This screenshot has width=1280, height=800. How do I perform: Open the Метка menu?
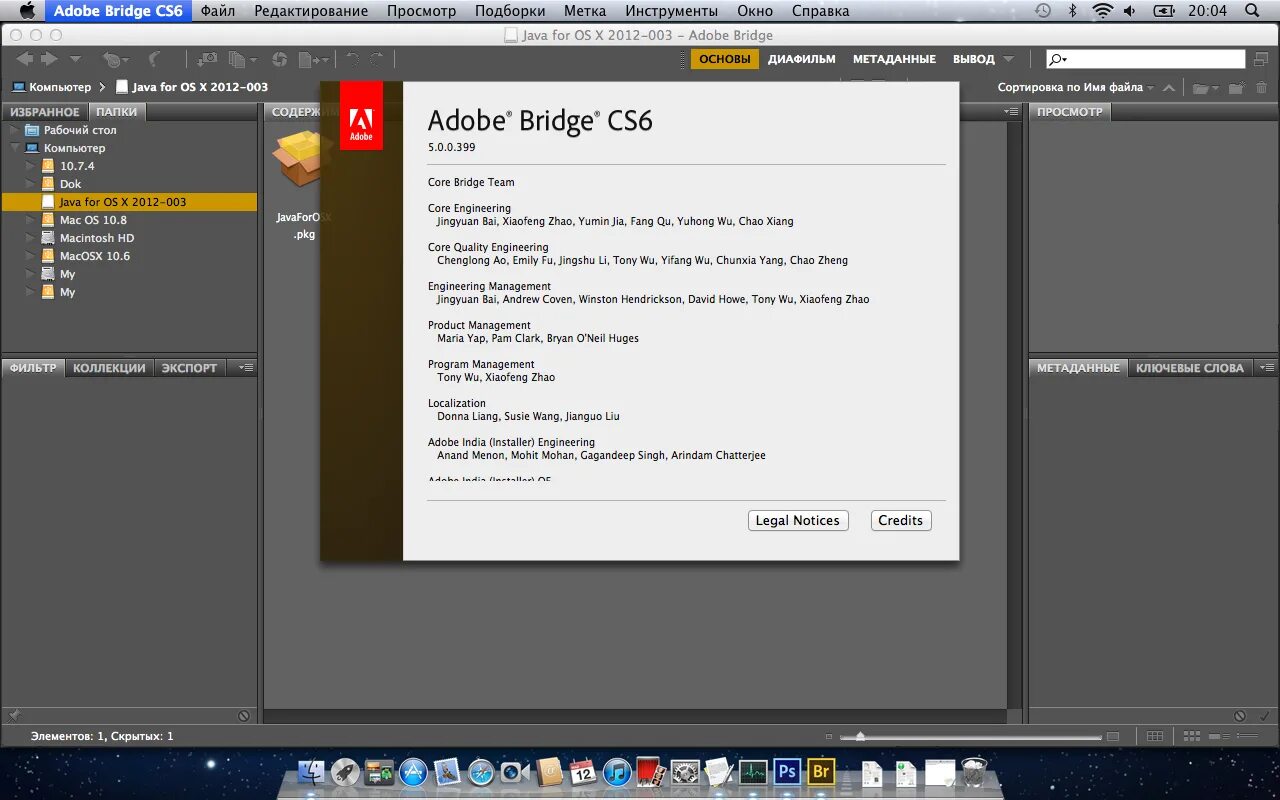(x=585, y=11)
